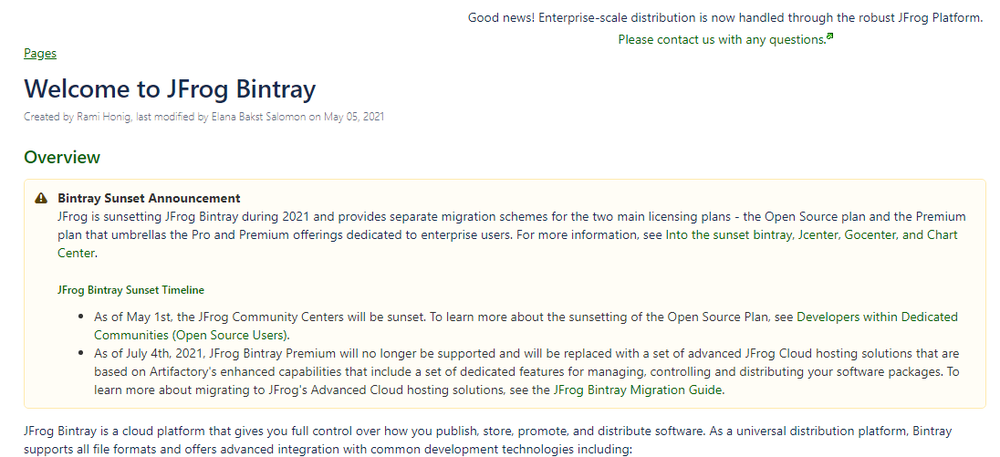
Task: Open 'Please contact us with any questions' link
Action: point(722,40)
